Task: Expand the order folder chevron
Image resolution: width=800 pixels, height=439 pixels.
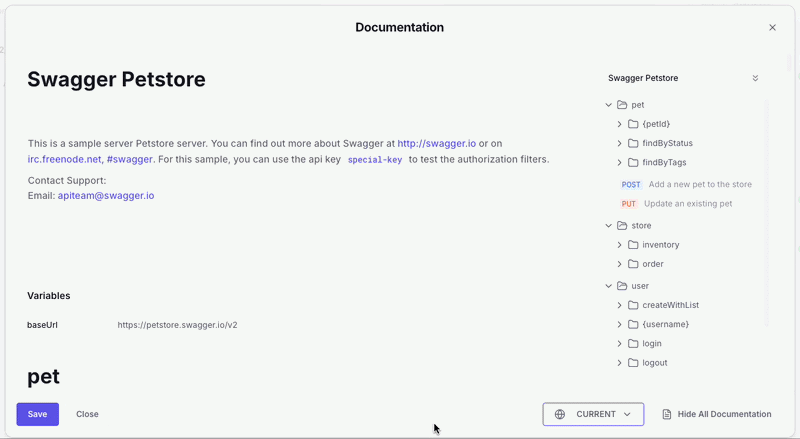Action: [619, 264]
